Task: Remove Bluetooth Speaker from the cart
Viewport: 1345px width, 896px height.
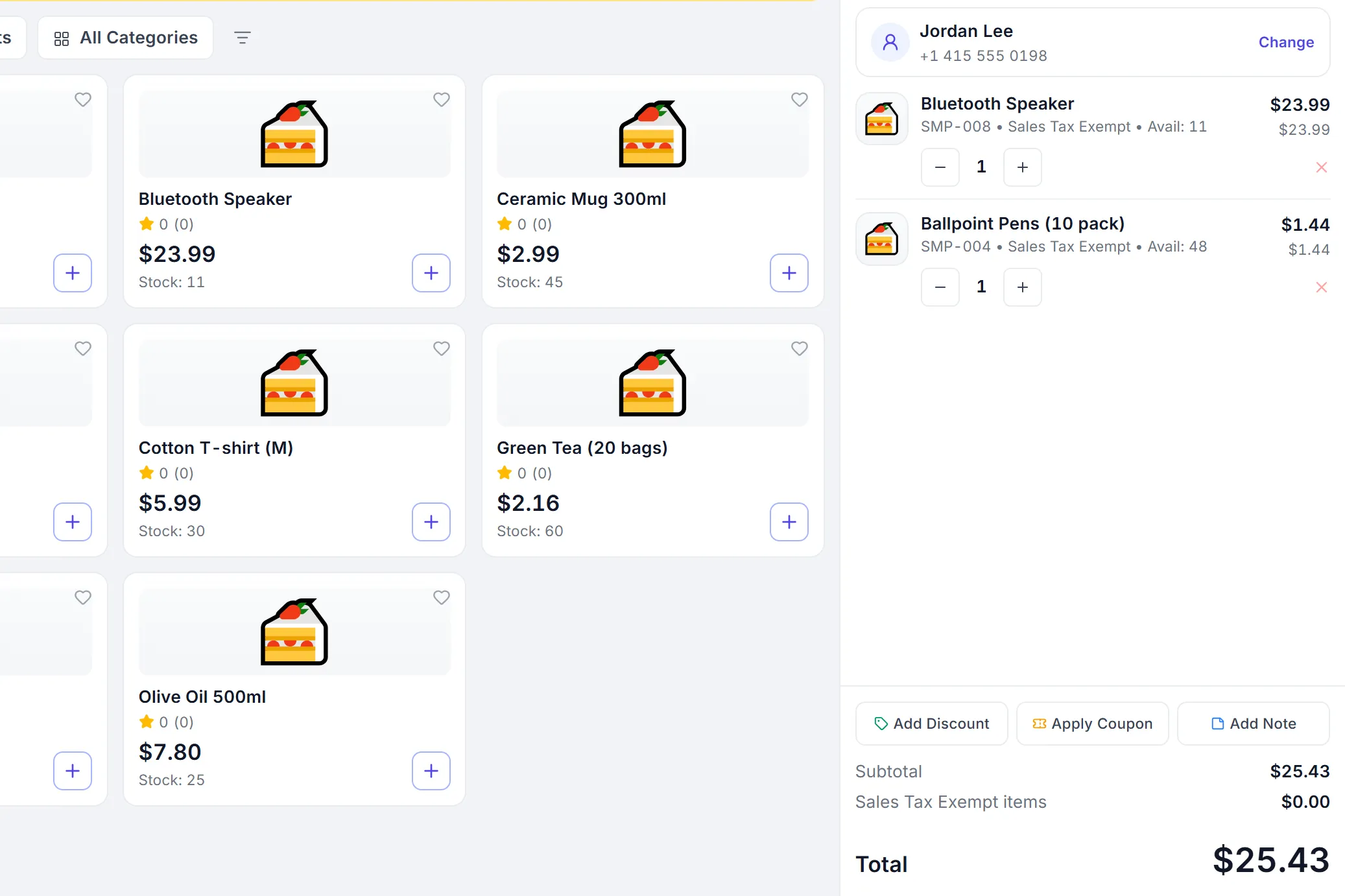Action: pyautogui.click(x=1322, y=167)
